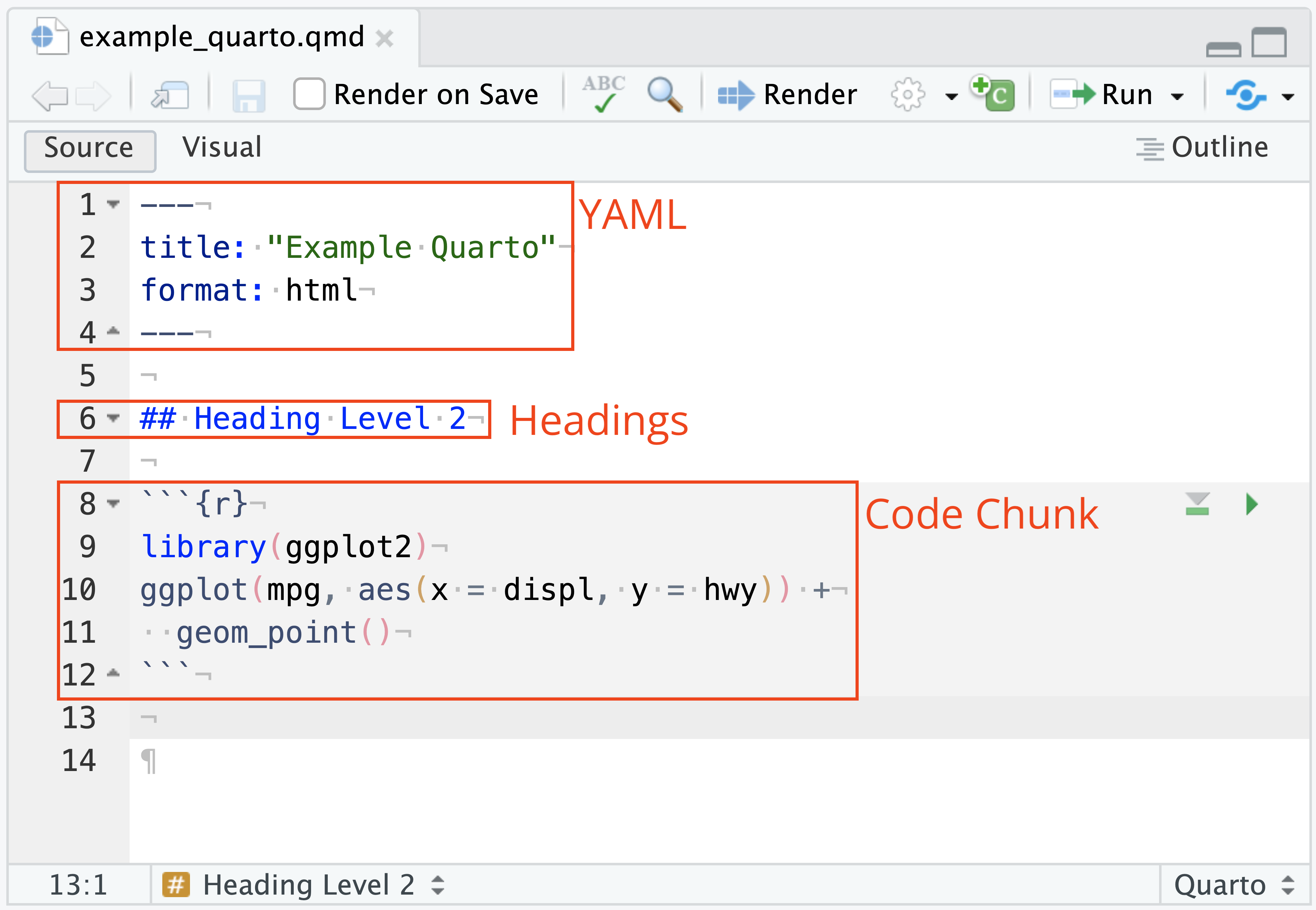This screenshot has width=1316, height=910.
Task: Minimize the source pane
Action: [1223, 50]
